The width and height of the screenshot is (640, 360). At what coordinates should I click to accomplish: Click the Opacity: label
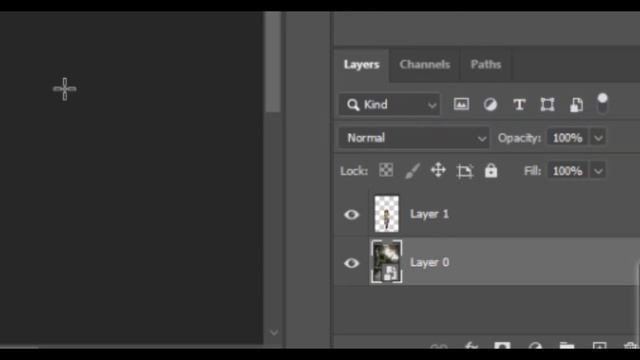coord(519,138)
